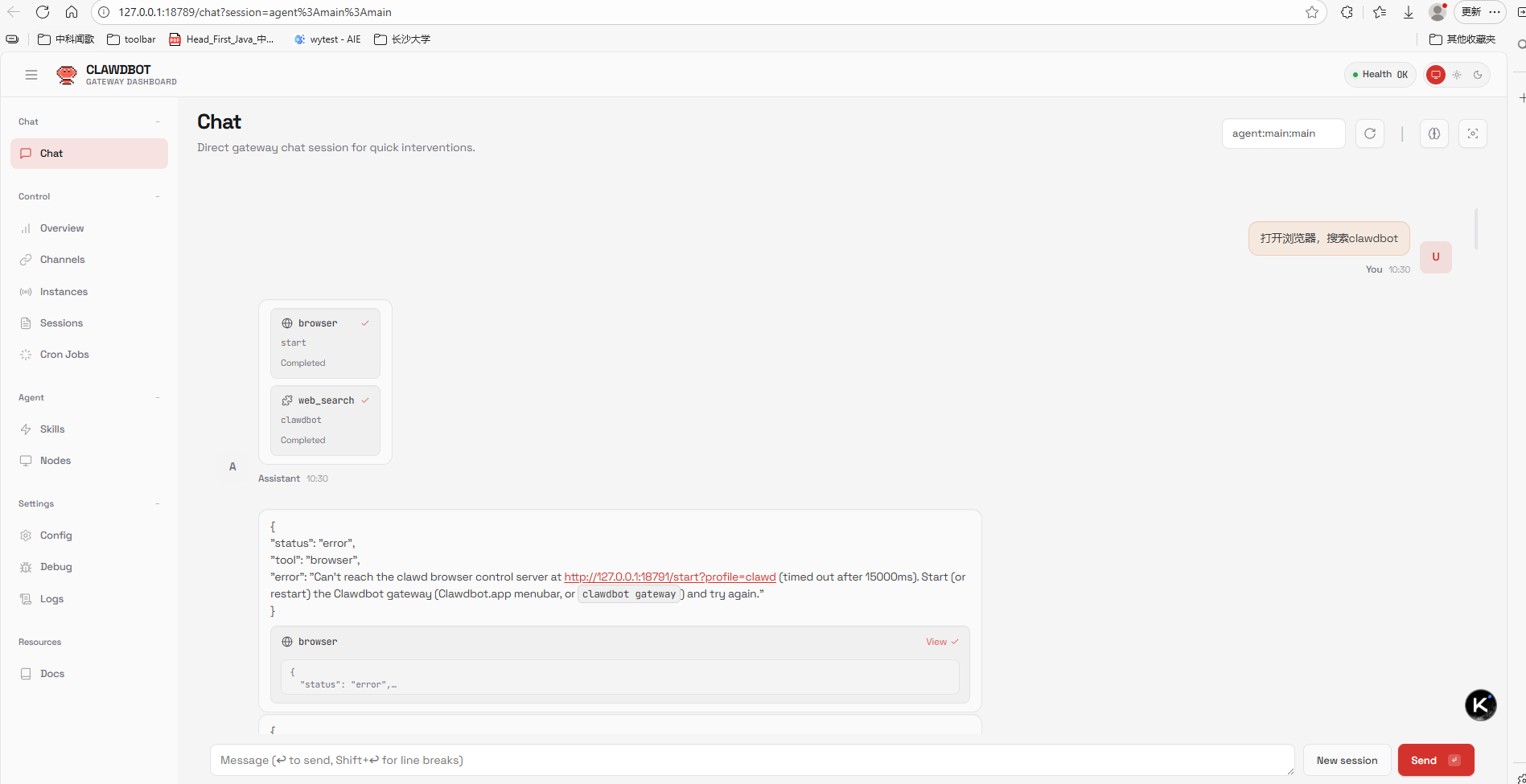Click the 更新 update button

(1479, 12)
